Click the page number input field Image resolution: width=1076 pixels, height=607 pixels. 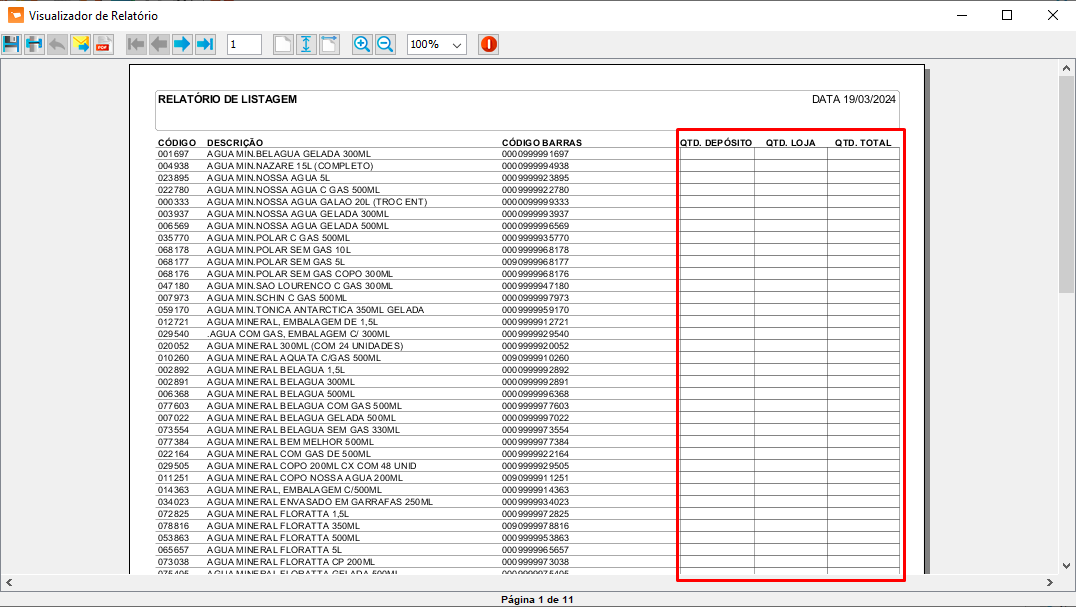(x=244, y=45)
